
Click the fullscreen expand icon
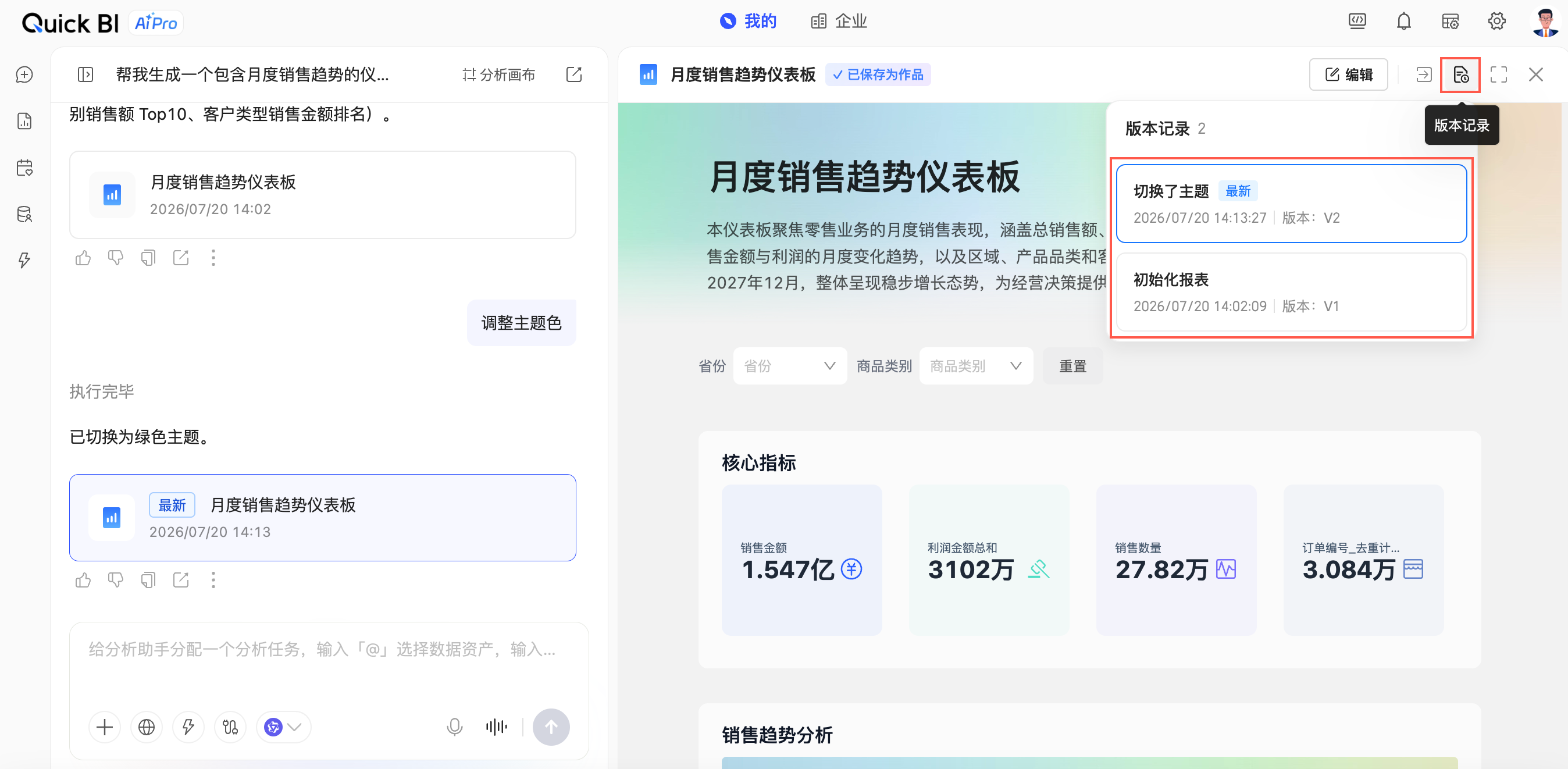coord(1499,74)
